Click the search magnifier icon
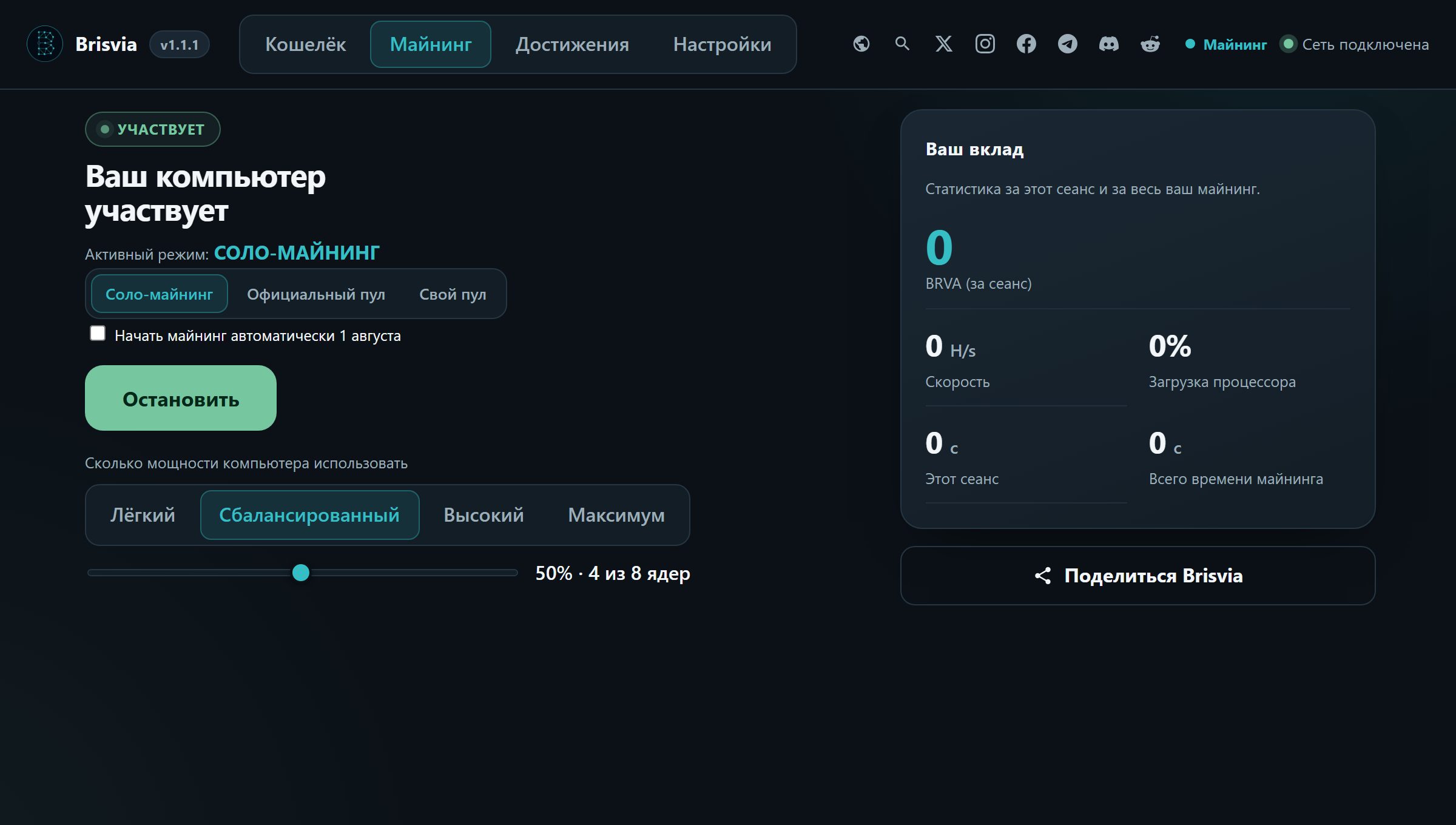This screenshot has width=1456, height=825. (902, 44)
